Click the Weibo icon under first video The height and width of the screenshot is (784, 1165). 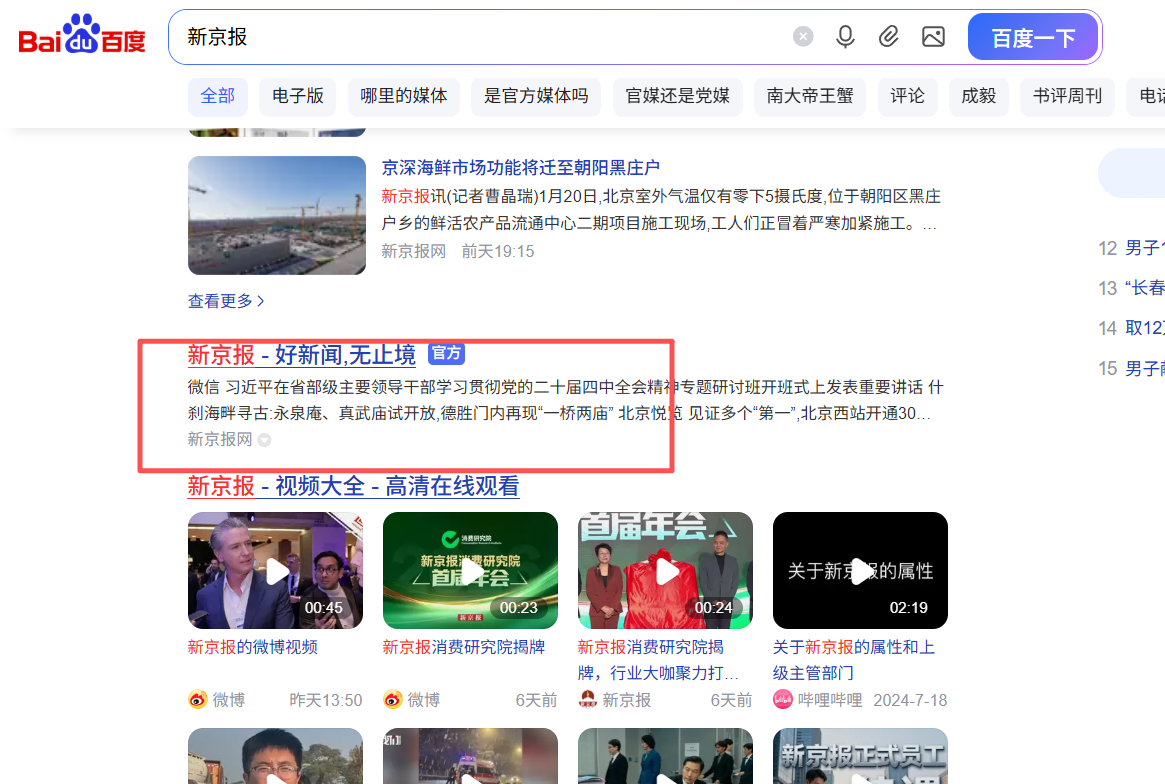[x=198, y=699]
